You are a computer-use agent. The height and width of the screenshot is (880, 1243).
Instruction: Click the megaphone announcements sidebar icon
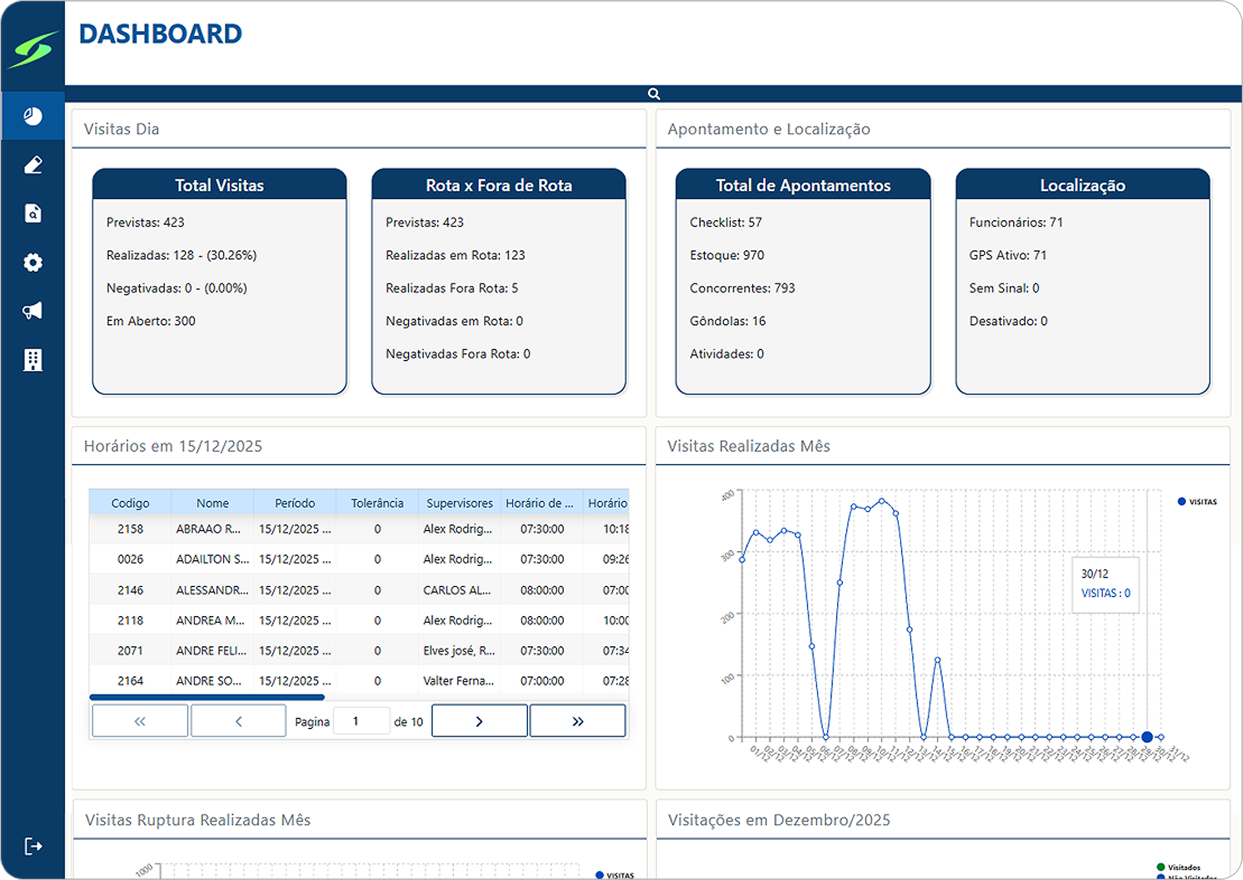click(x=33, y=311)
